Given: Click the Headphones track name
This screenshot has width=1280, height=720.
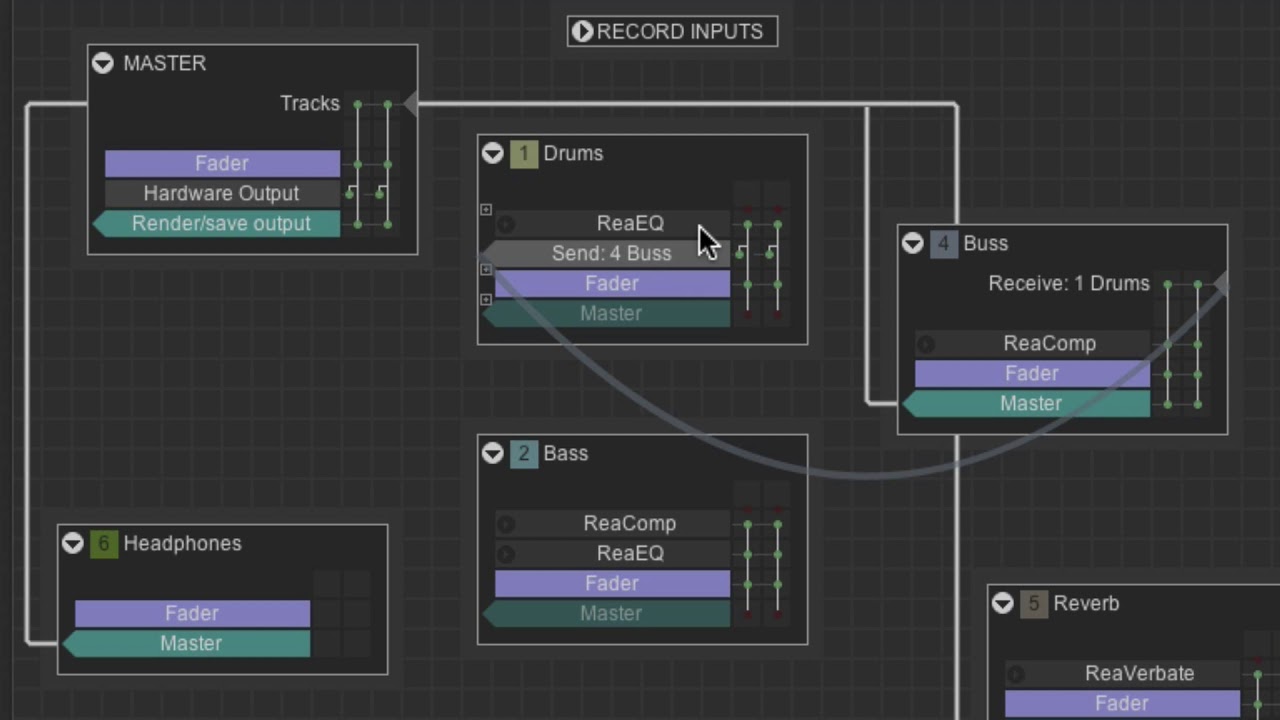Looking at the screenshot, I should [182, 543].
